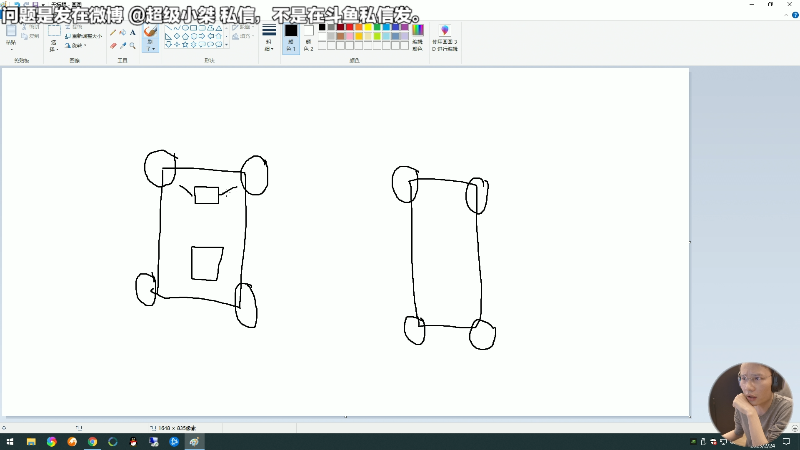Select the Eraser tool
Screen dimensions: 800x450
(x=113, y=45)
